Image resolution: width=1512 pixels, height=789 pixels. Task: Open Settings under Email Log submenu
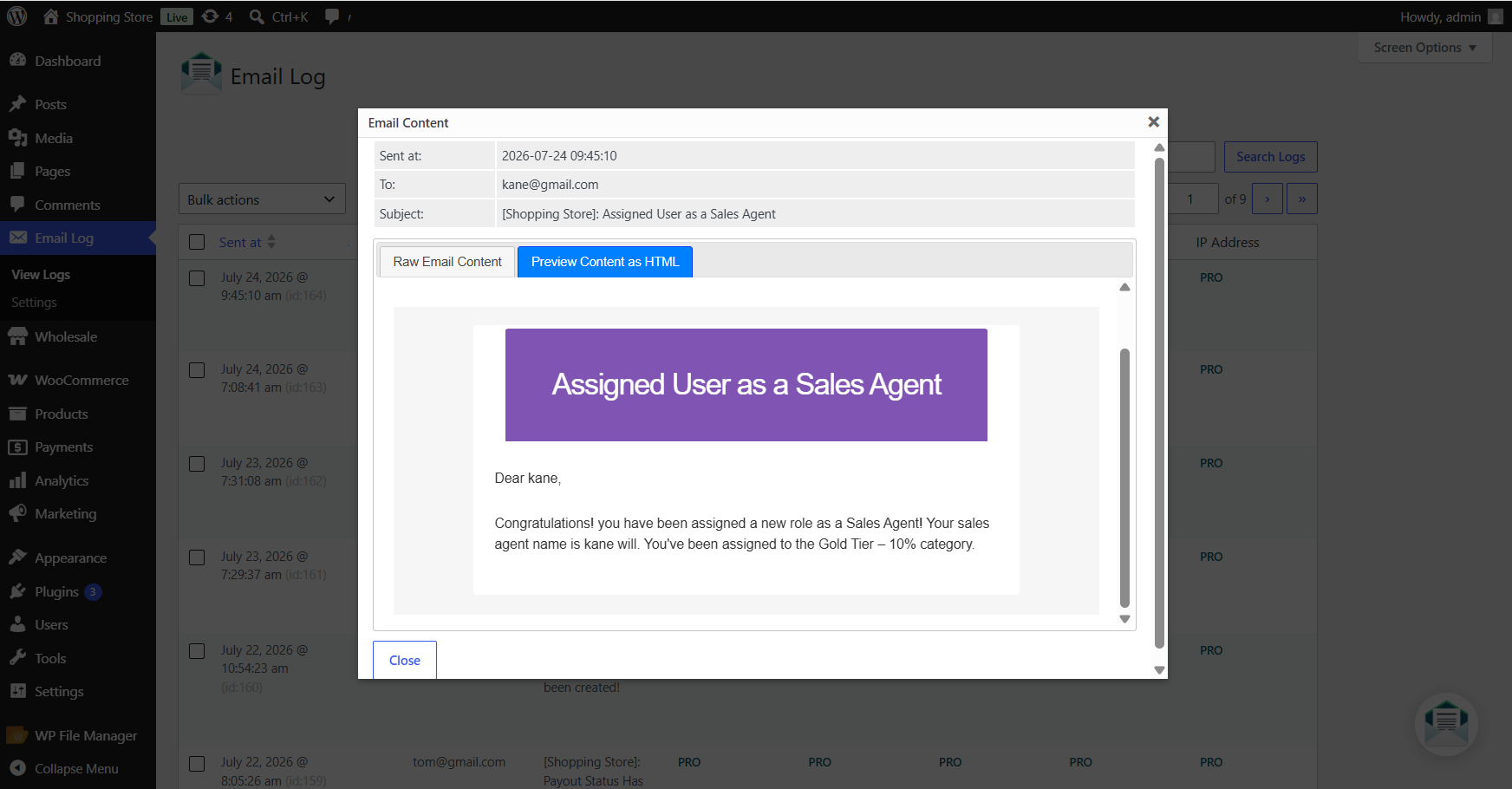tap(34, 303)
